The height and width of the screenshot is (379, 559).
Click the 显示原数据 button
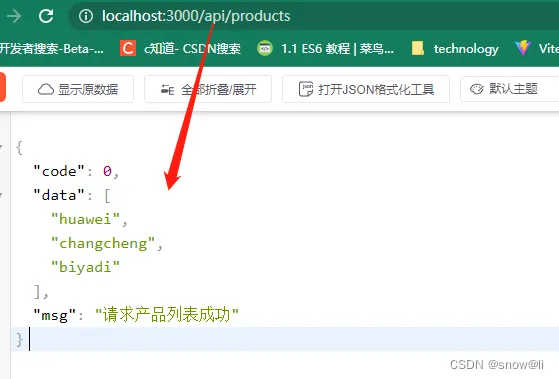pos(78,89)
